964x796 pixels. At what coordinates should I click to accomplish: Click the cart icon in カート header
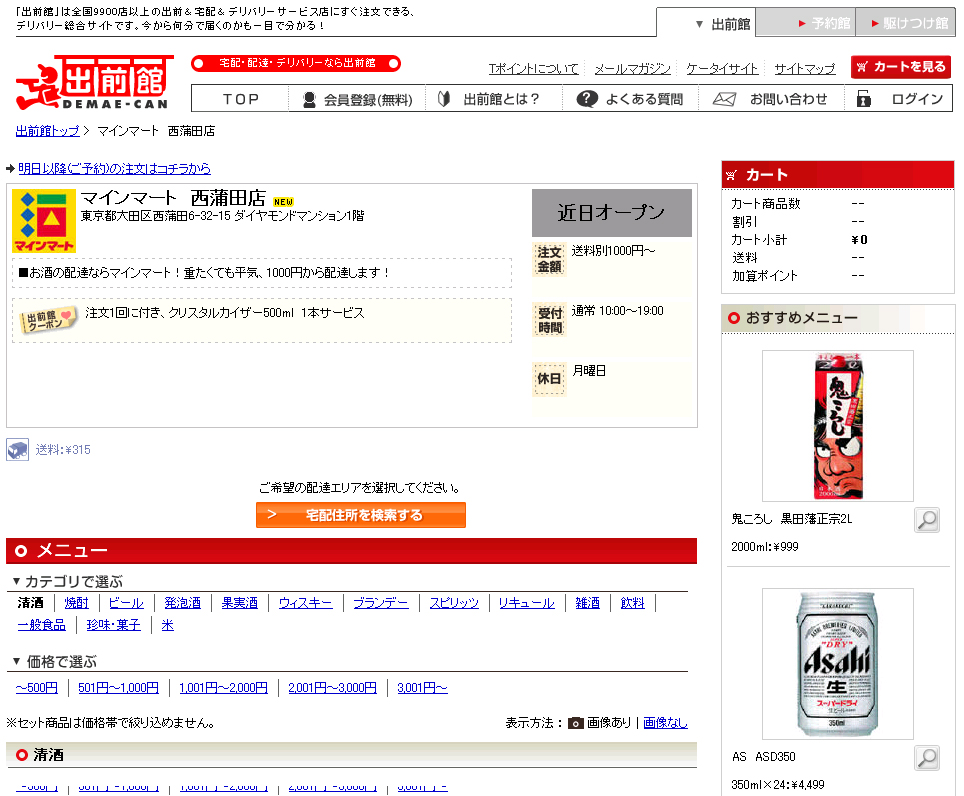pyautogui.click(x=732, y=175)
